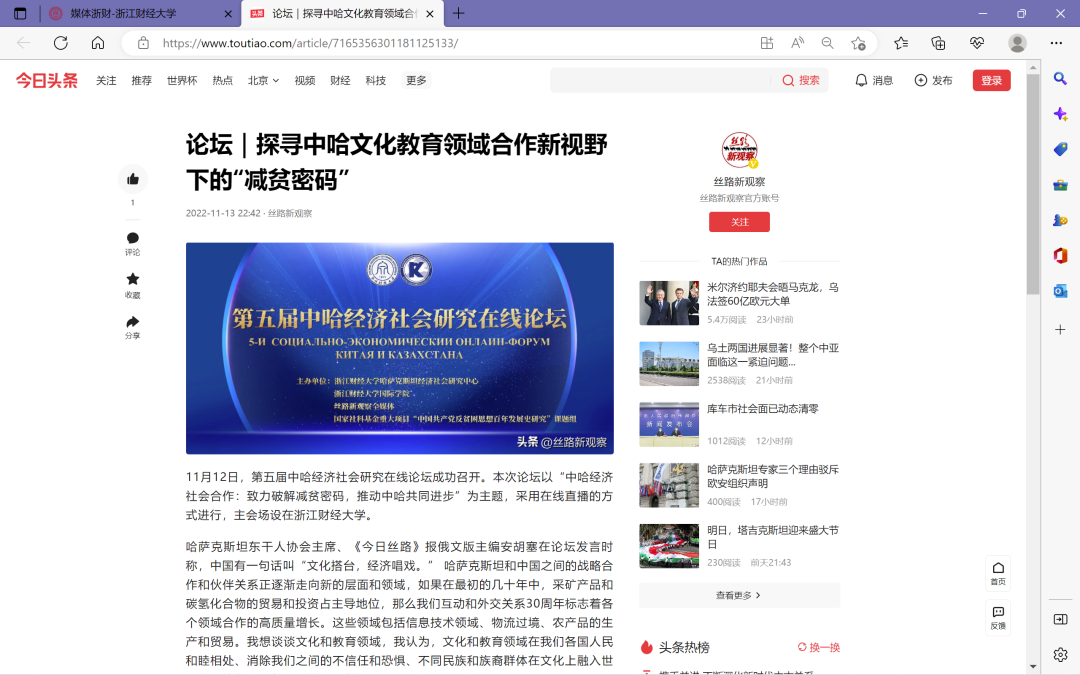Click the forum banner image
Image resolution: width=1080 pixels, height=675 pixels.
(x=399, y=348)
